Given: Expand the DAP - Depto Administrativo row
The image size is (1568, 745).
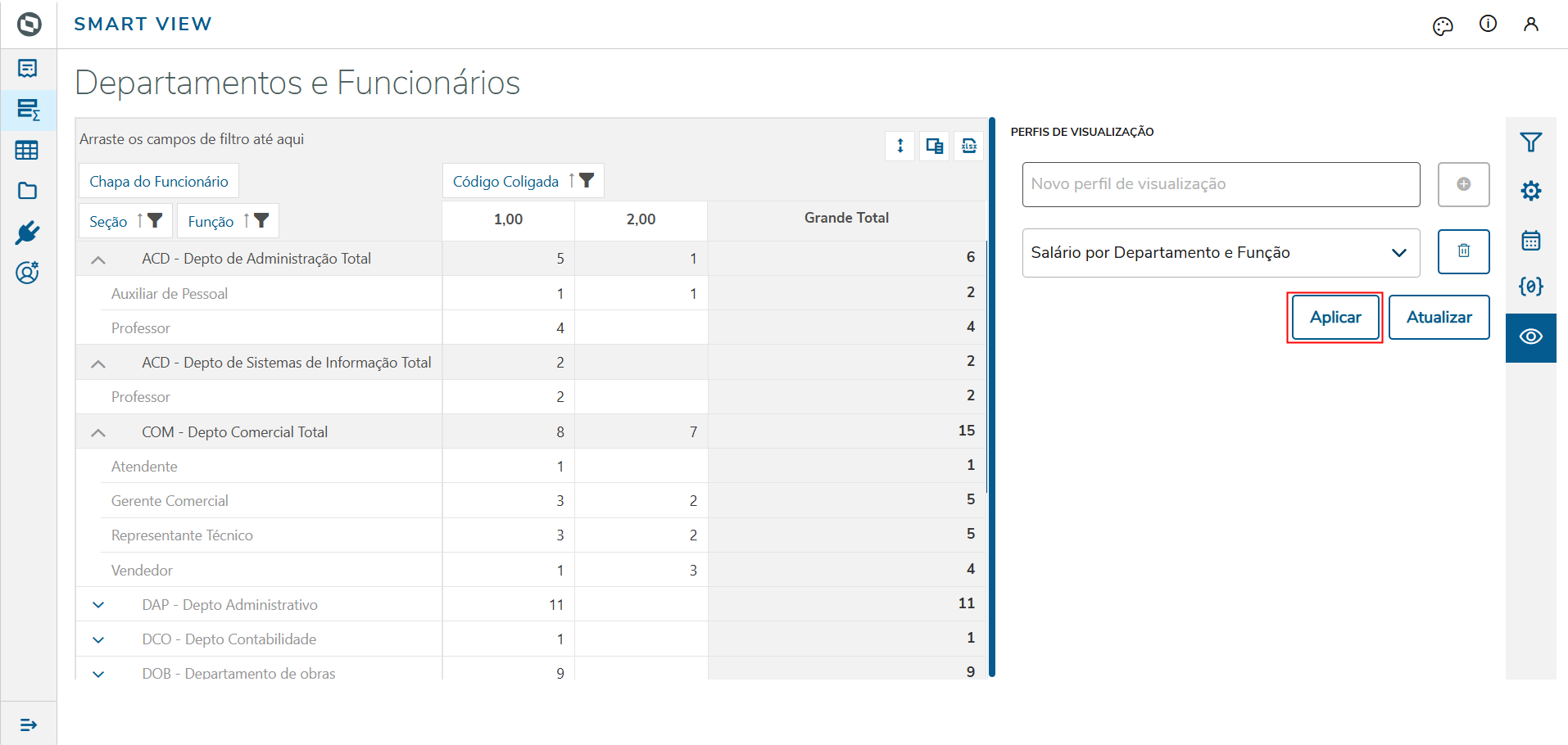Looking at the screenshot, I should click(98, 605).
